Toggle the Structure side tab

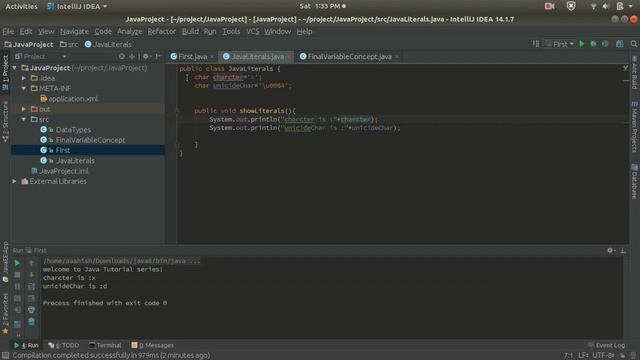click(5, 121)
